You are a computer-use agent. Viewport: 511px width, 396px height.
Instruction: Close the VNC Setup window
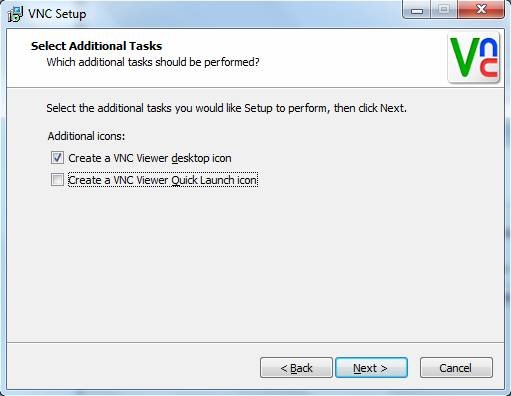pyautogui.click(x=481, y=10)
